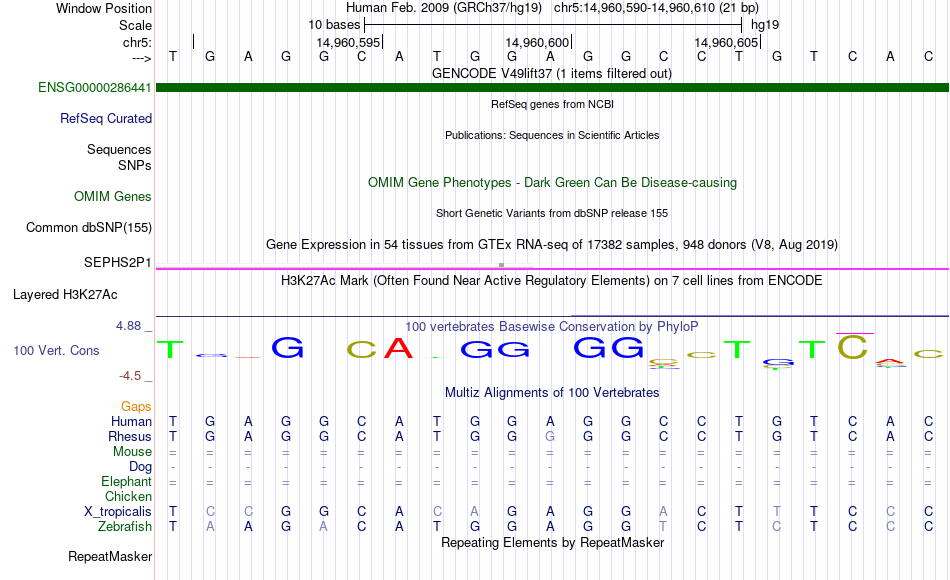Open the Layered H3K27Ac track label

tap(65, 295)
